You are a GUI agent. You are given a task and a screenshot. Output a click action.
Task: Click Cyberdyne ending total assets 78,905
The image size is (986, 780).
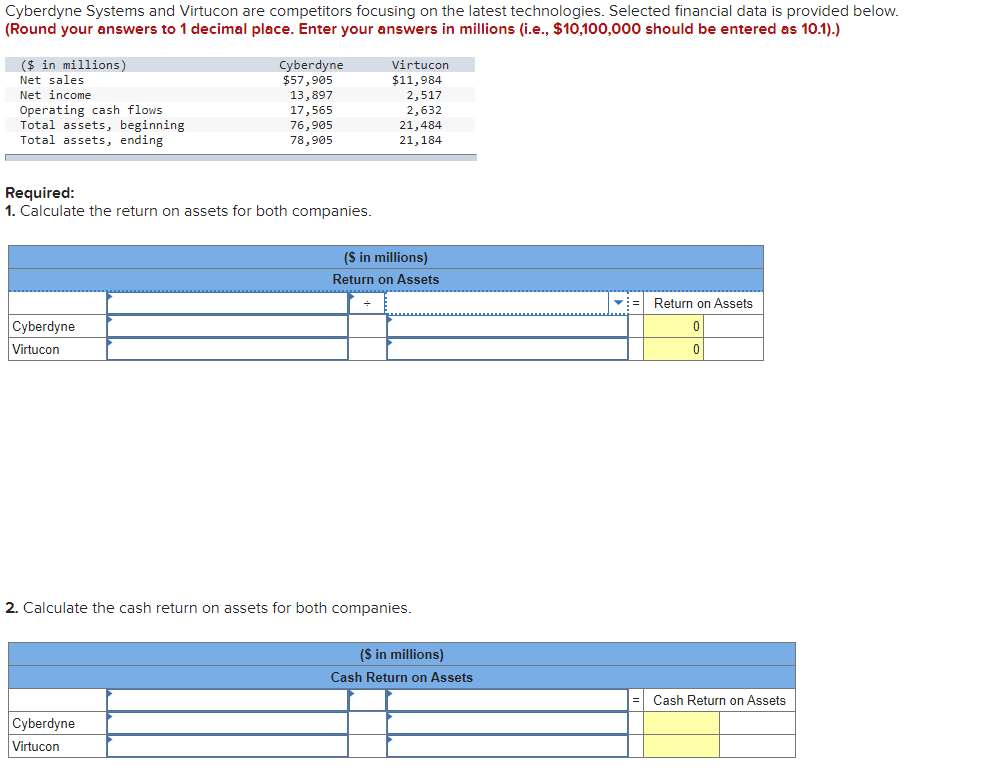point(311,140)
